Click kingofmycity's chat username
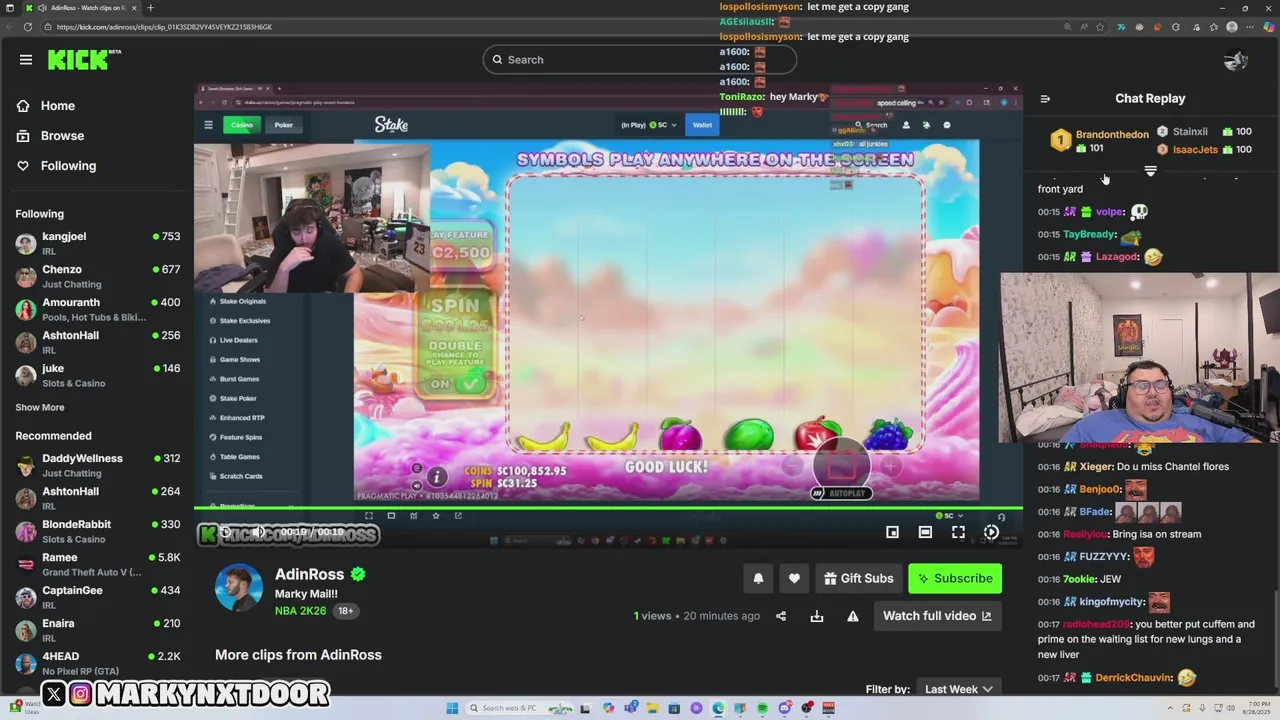This screenshot has height=720, width=1280. tap(1112, 602)
